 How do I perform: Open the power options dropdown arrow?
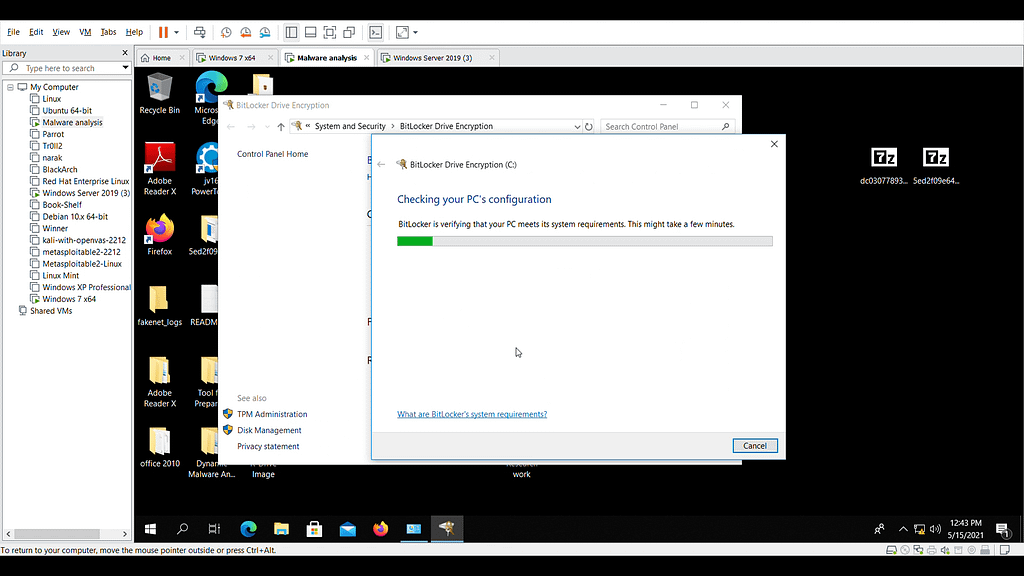176,32
